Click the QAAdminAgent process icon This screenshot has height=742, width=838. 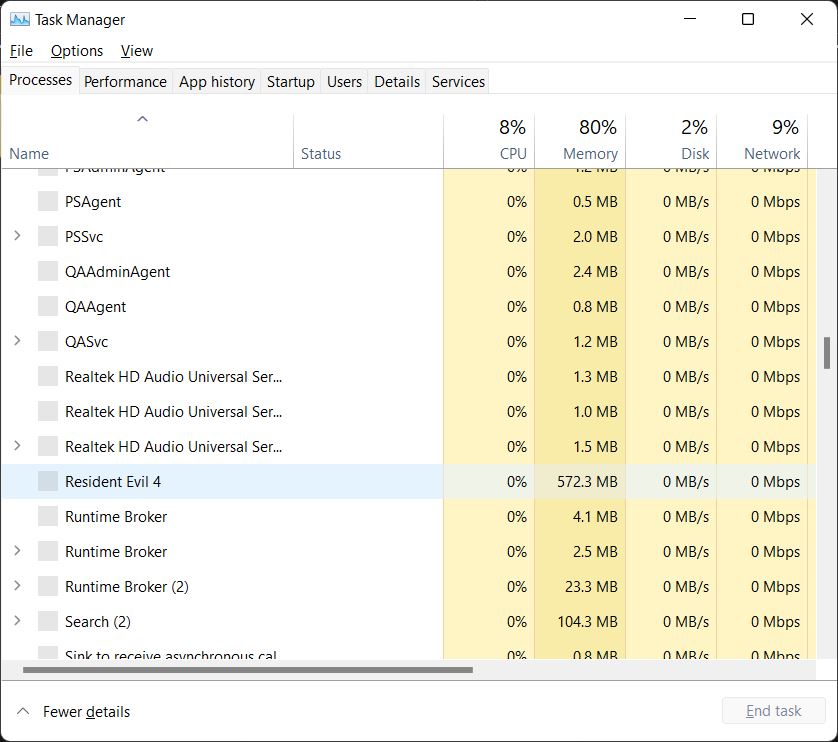[x=48, y=272]
